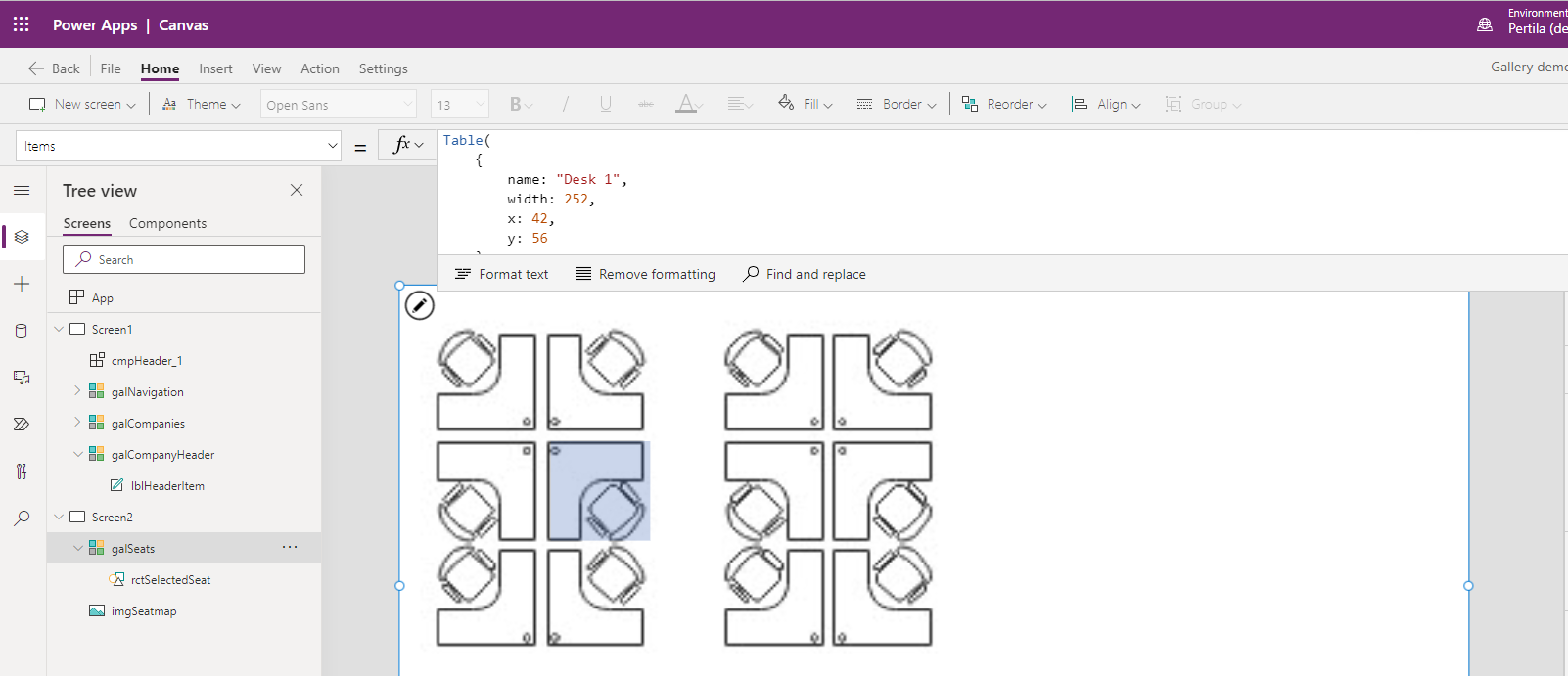This screenshot has width=1568, height=676.
Task: Open the Insert menu
Action: tap(215, 68)
